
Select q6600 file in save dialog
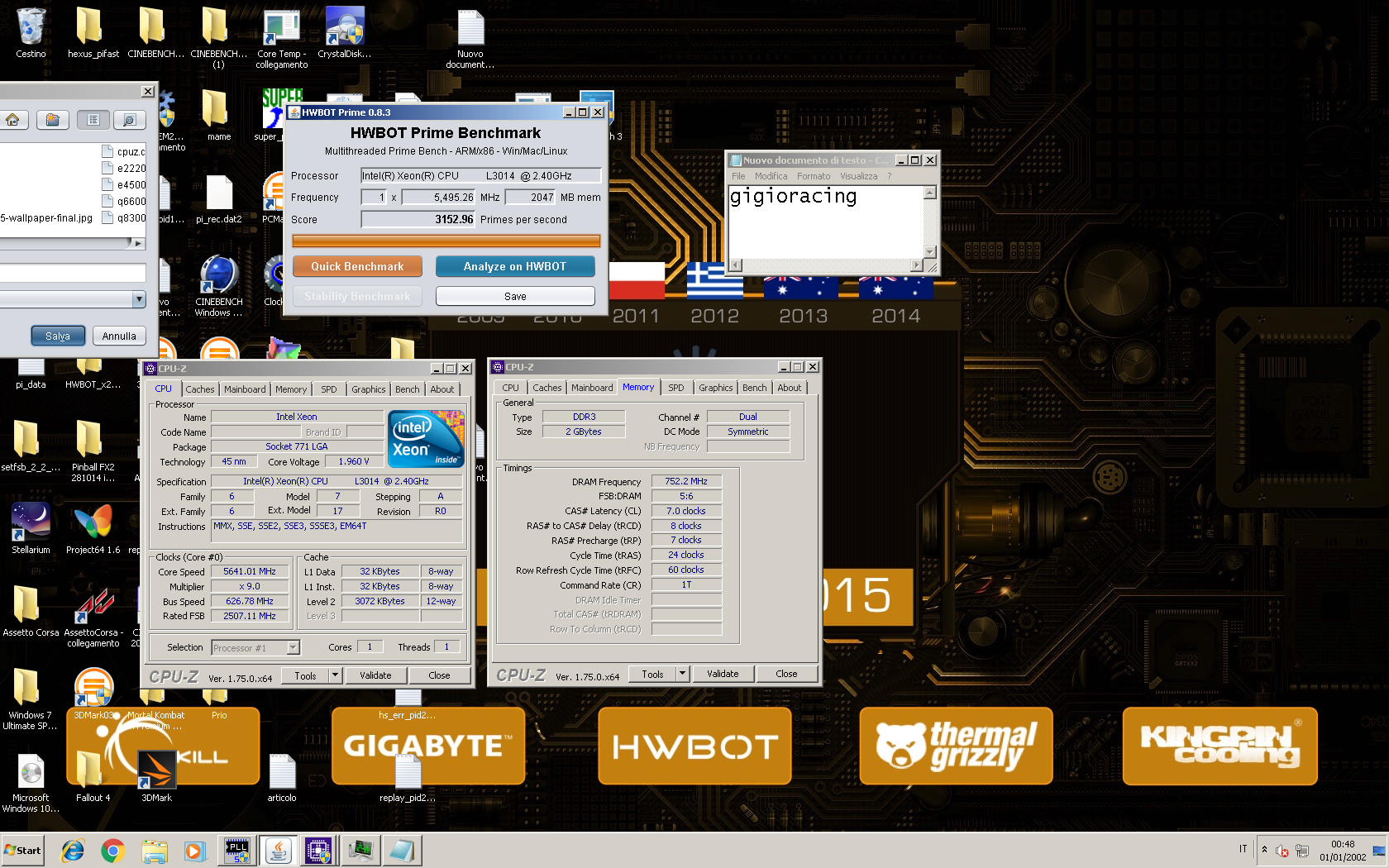coord(124,201)
